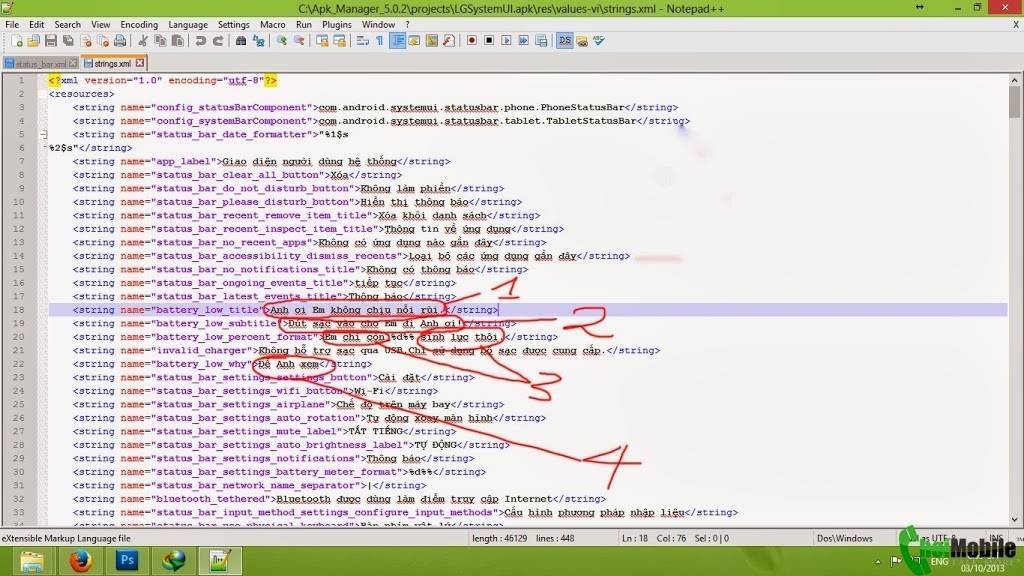Screen dimensions: 1024x576
Task: Close the status_bar.xml tab
Action: coord(73,63)
